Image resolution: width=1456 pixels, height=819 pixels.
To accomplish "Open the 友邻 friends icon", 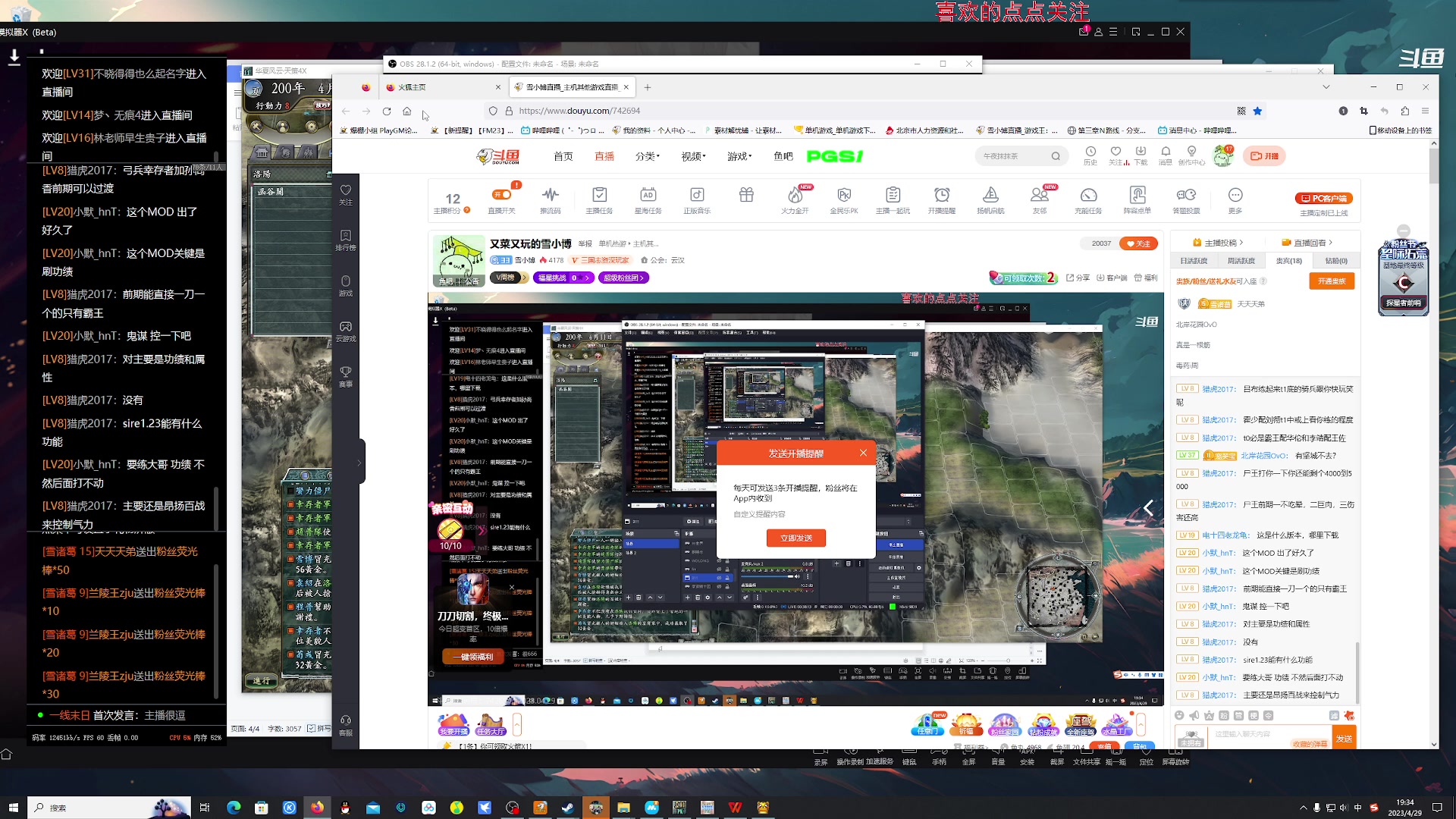I will click(1039, 195).
